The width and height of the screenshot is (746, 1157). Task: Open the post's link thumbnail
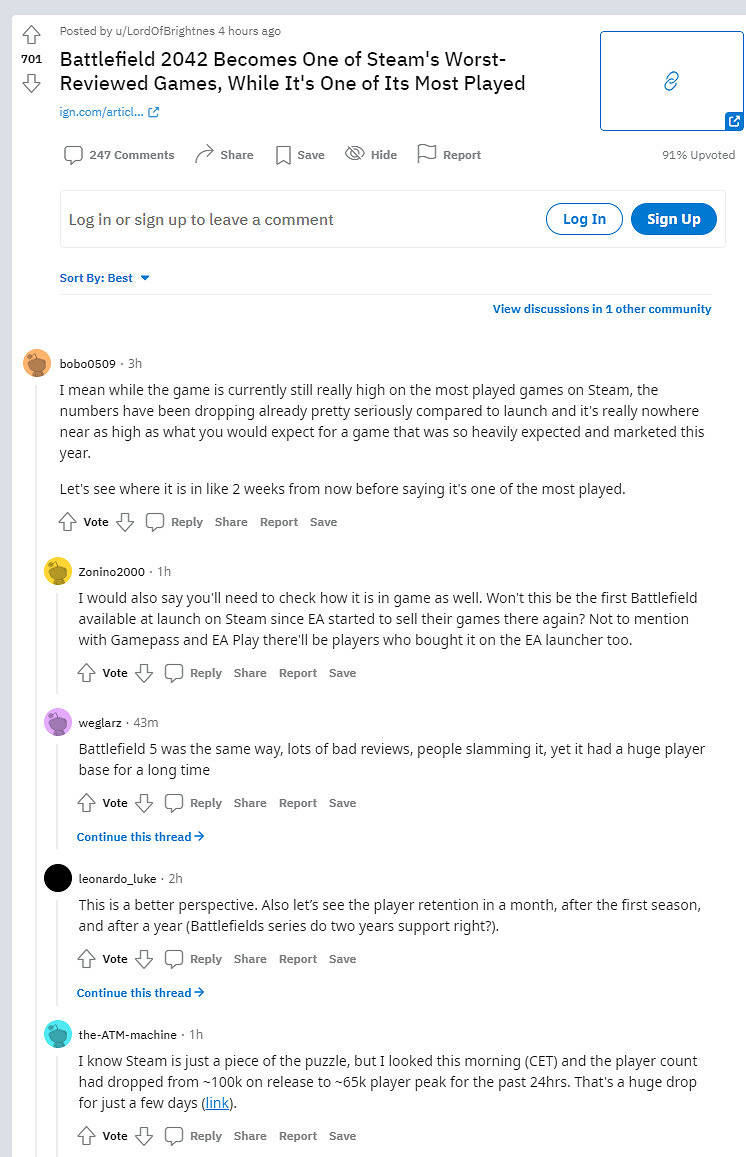click(671, 81)
